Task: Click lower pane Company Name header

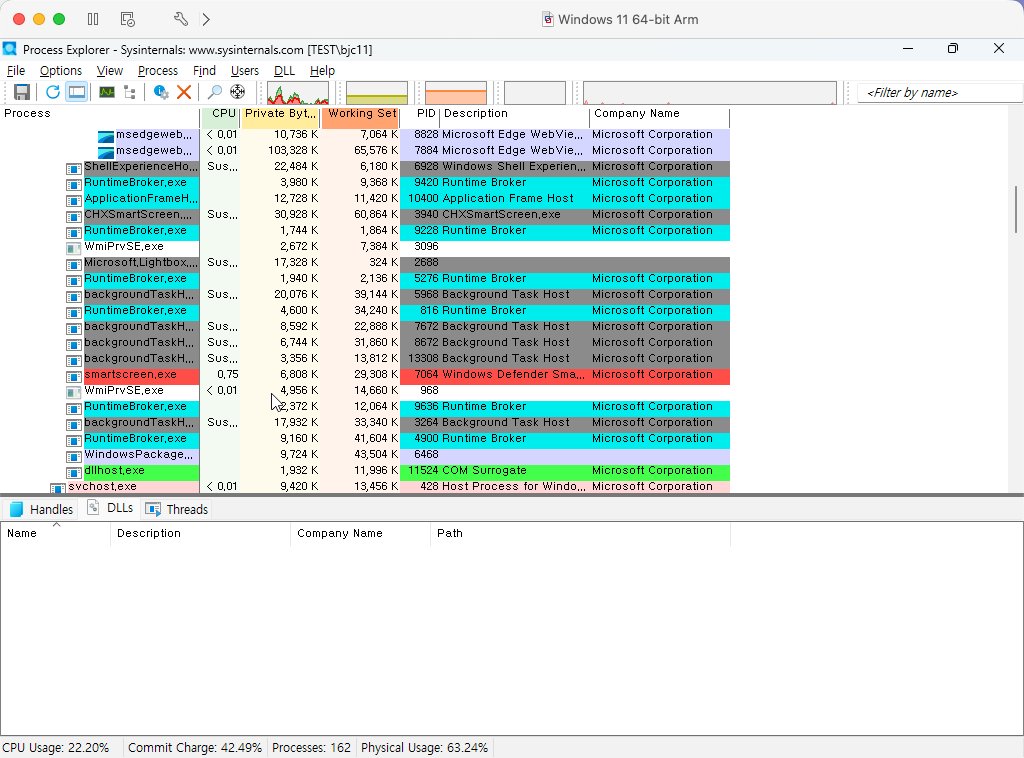Action: click(x=360, y=533)
